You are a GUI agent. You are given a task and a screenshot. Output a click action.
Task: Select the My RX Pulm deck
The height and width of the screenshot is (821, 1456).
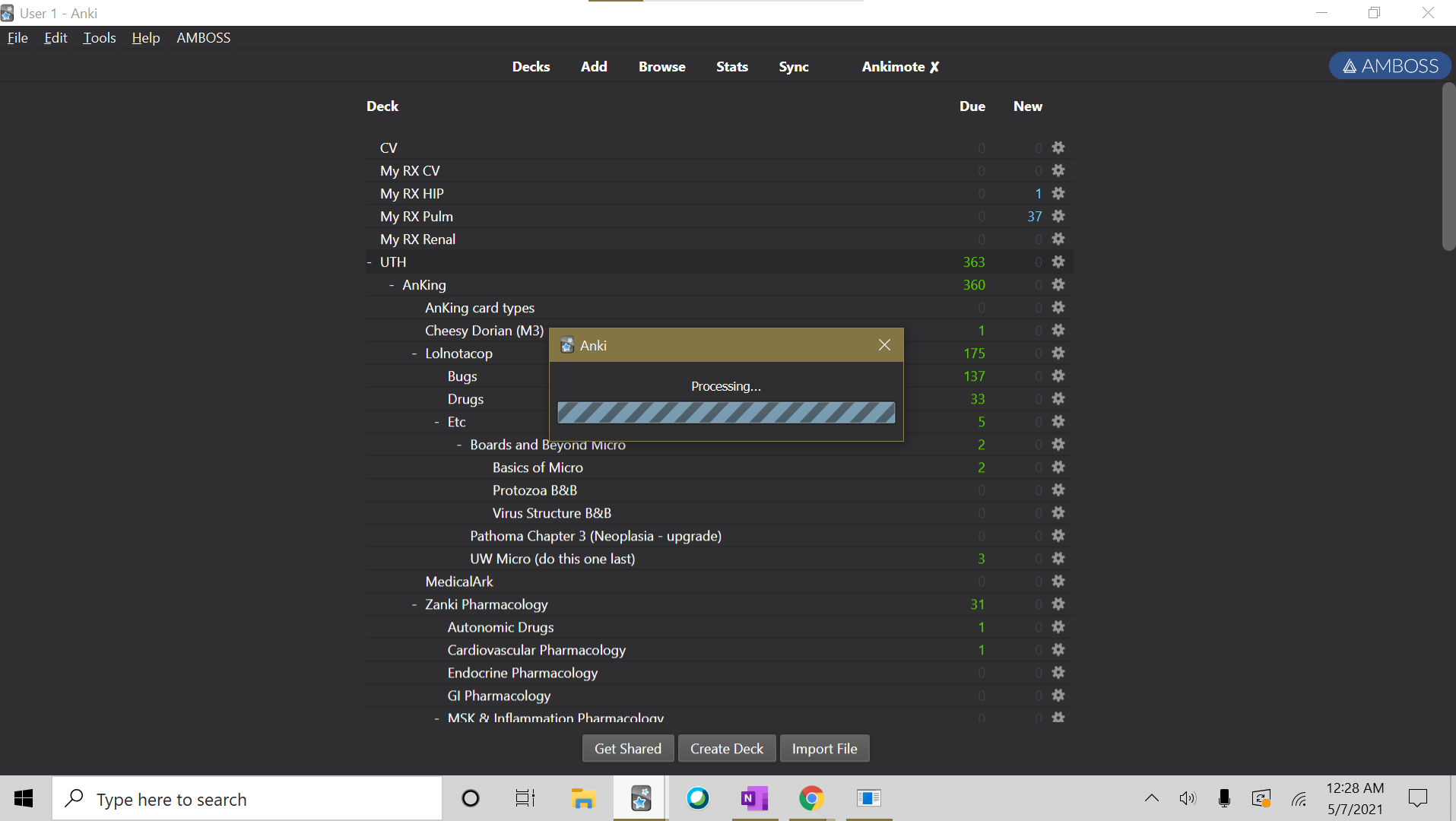pos(417,217)
